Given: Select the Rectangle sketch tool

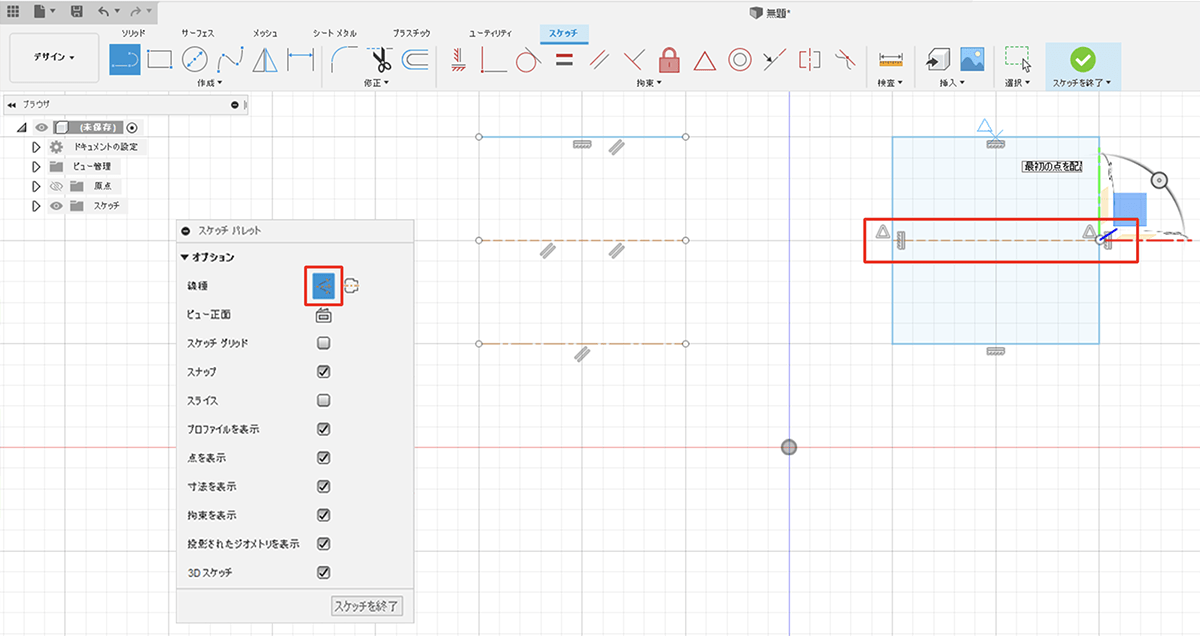Looking at the screenshot, I should coord(160,60).
